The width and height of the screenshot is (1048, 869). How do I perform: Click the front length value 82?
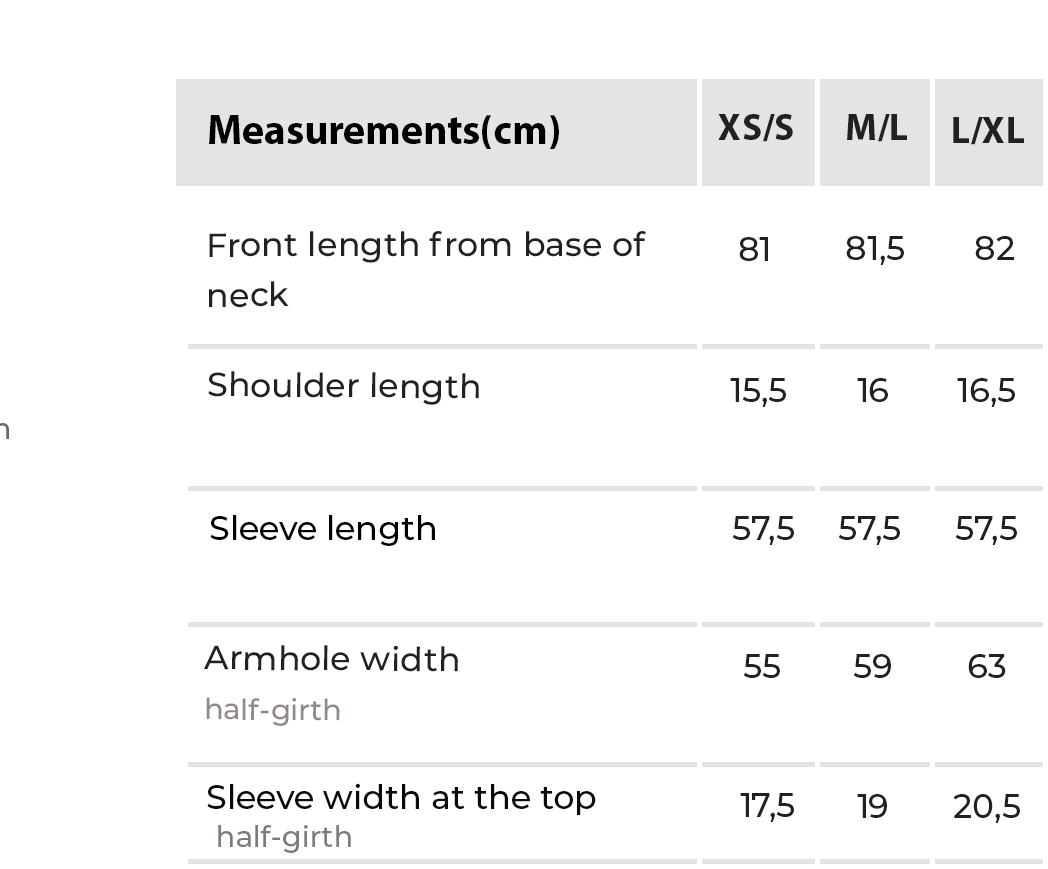[995, 249]
